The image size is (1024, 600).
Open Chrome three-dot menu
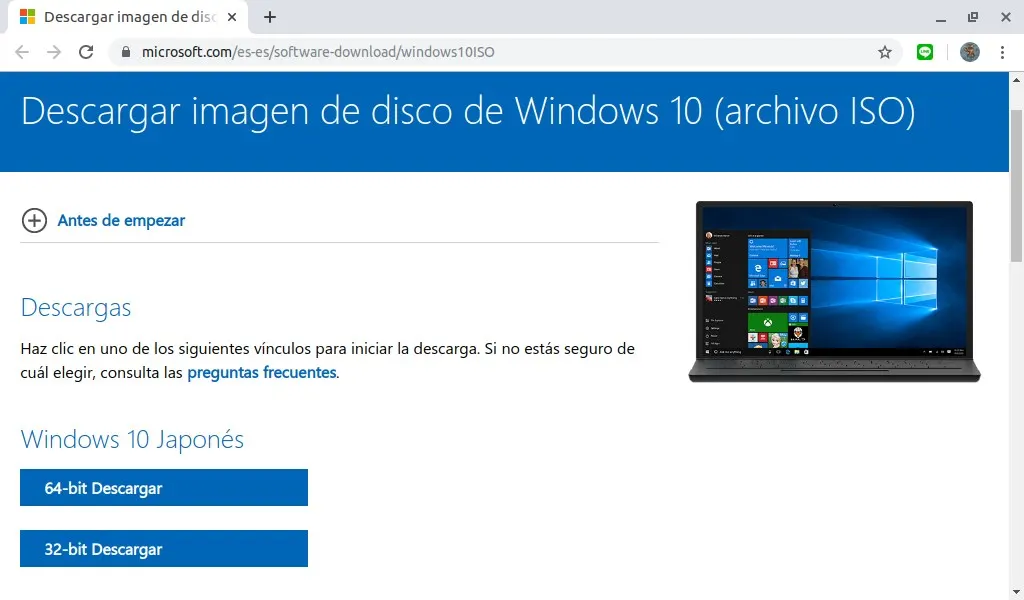tap(1002, 52)
